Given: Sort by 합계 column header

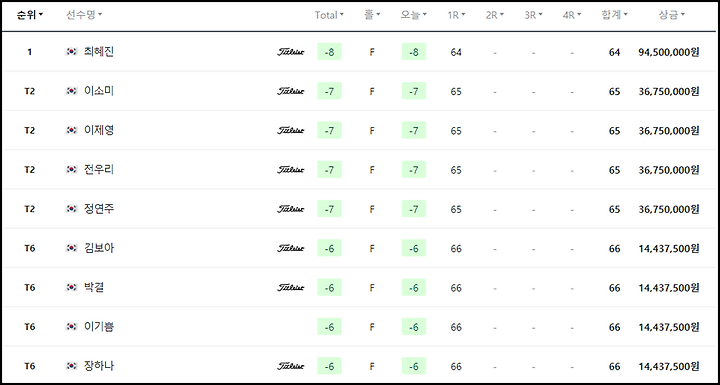Looking at the screenshot, I should point(614,15).
